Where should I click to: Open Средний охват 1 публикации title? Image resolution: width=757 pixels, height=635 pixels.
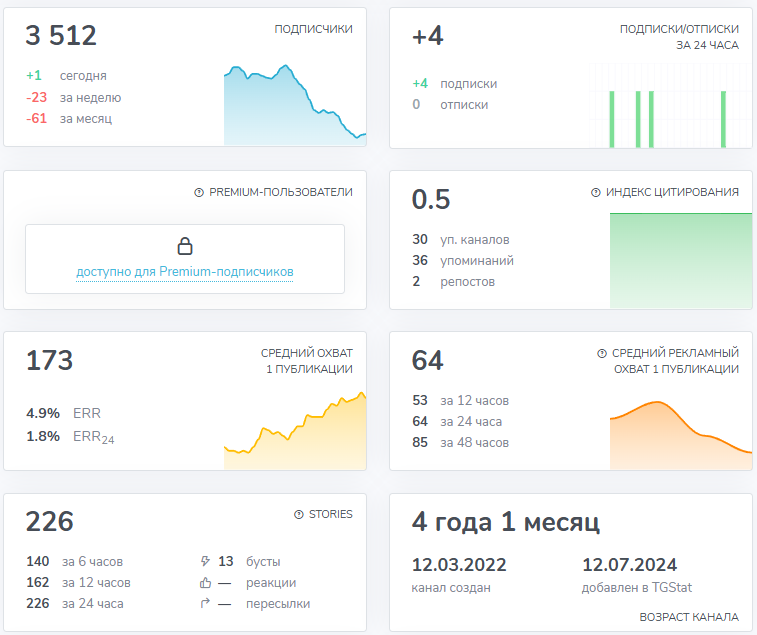306,361
